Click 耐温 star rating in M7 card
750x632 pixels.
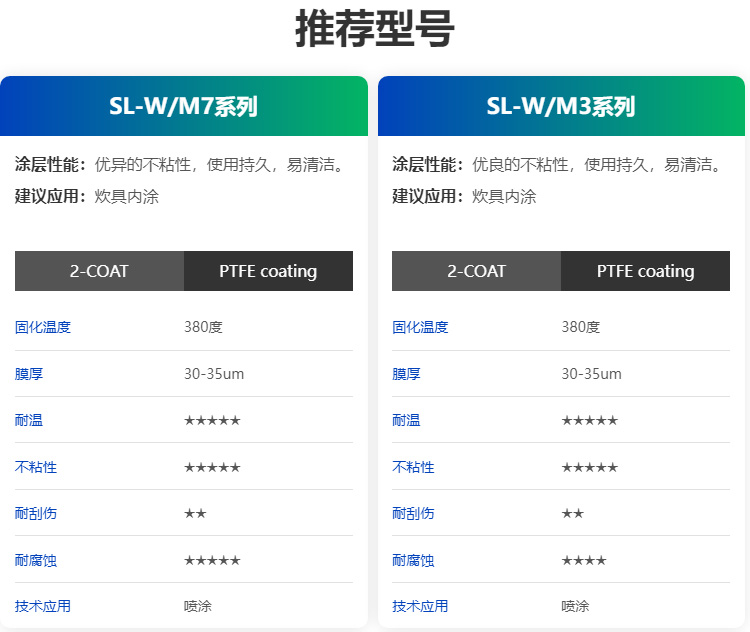click(212, 421)
